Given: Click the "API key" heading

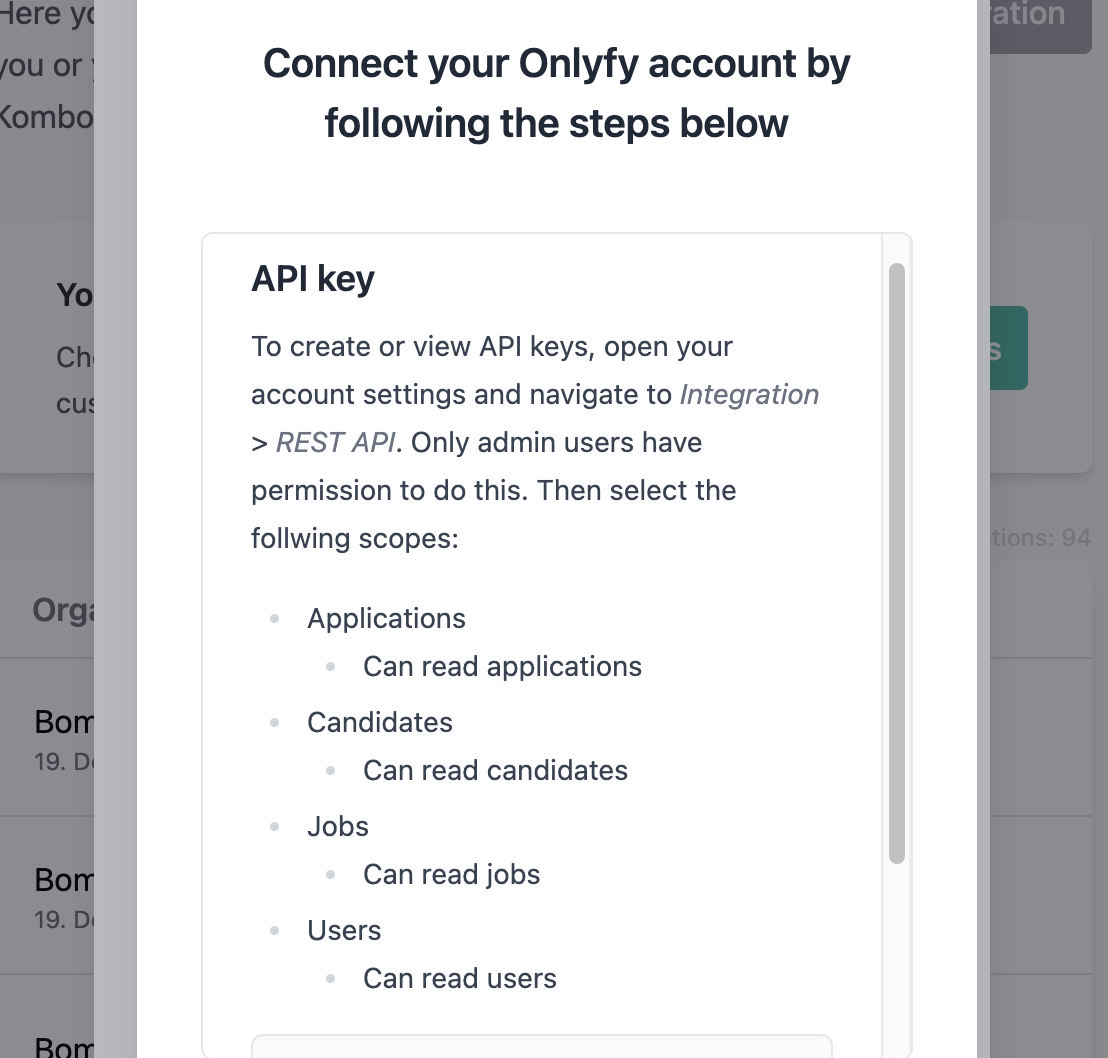Looking at the screenshot, I should [x=313, y=278].
